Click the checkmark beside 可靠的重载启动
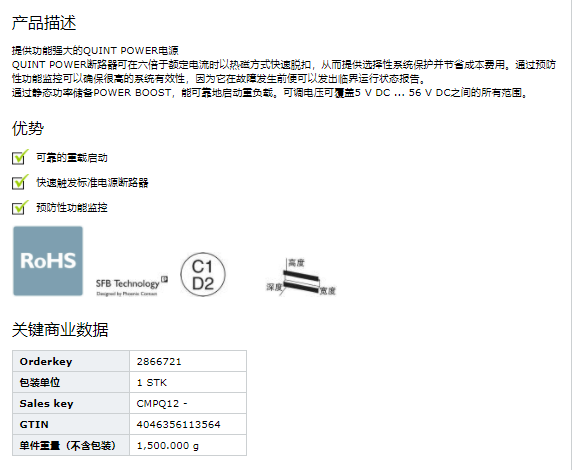This screenshot has height=470, width=576. (x=20, y=157)
